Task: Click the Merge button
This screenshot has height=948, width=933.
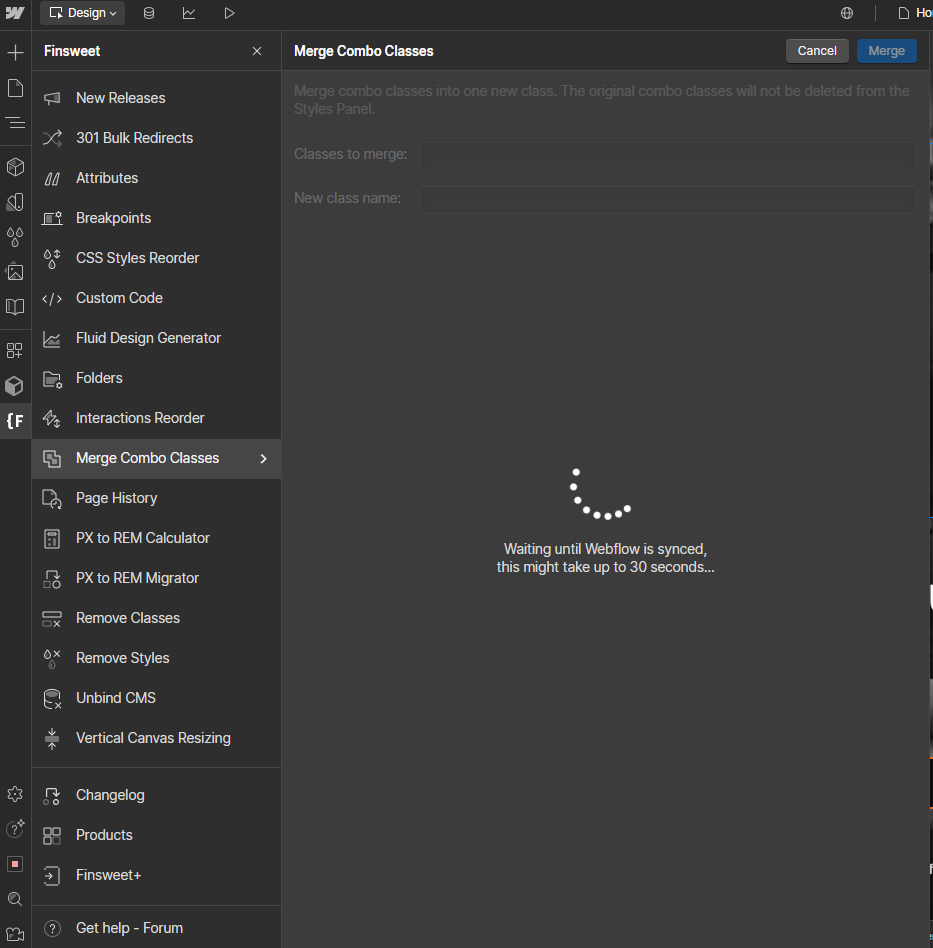Action: [886, 51]
